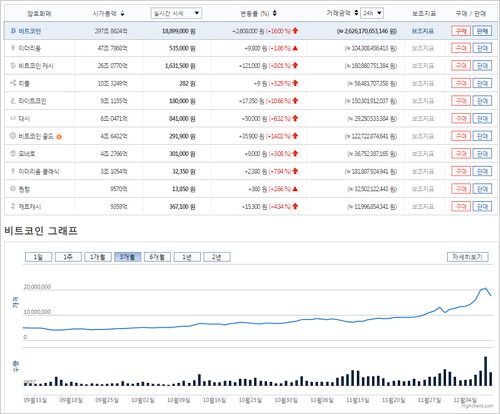Click 판매 in the 퀀텀 row
500x414 pixels.
pyautogui.click(x=482, y=189)
